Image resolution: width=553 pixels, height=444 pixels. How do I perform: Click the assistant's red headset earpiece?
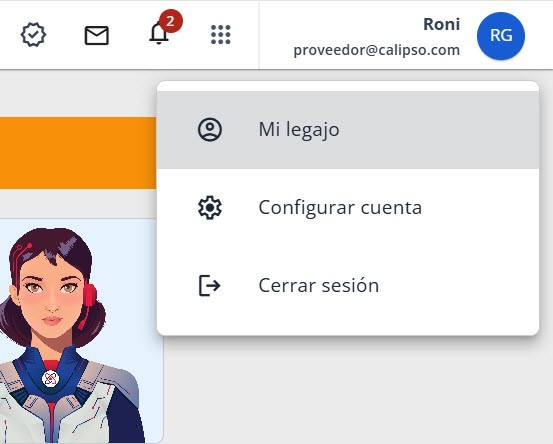point(89,295)
